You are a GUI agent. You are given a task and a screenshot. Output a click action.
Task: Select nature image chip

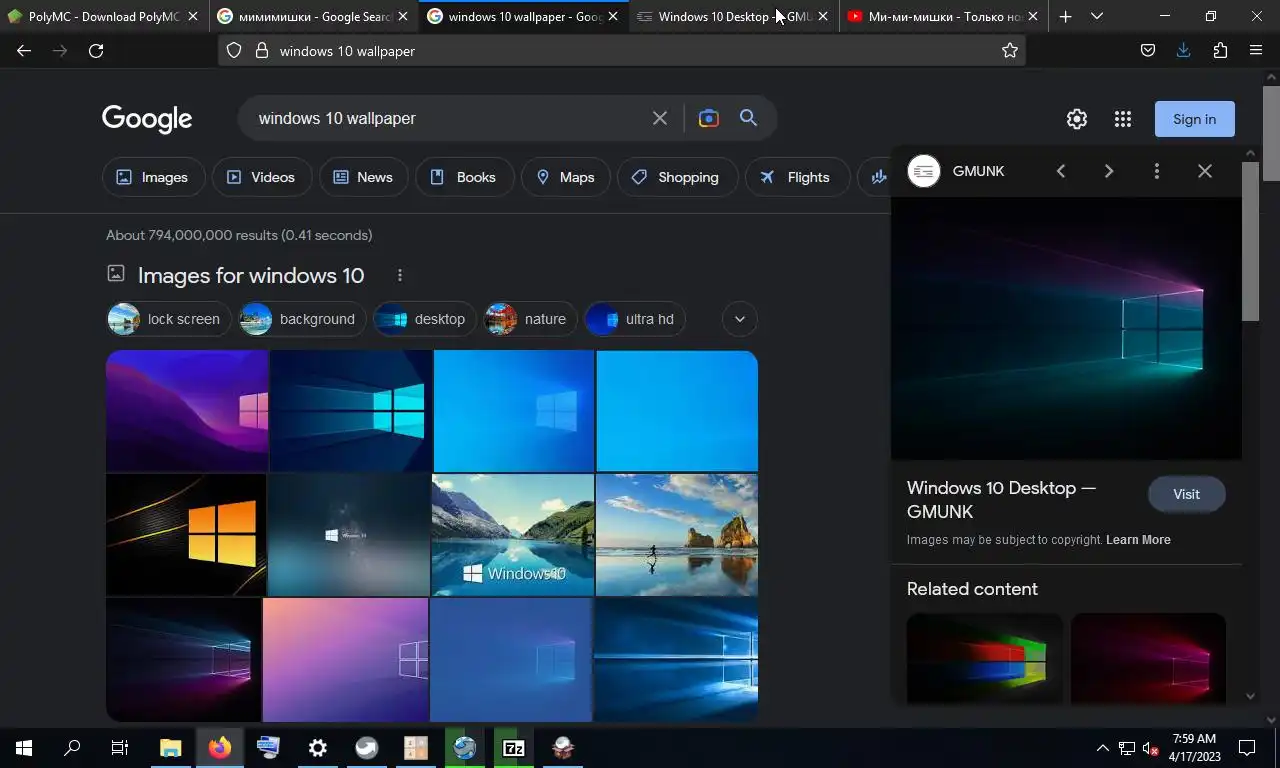(530, 319)
